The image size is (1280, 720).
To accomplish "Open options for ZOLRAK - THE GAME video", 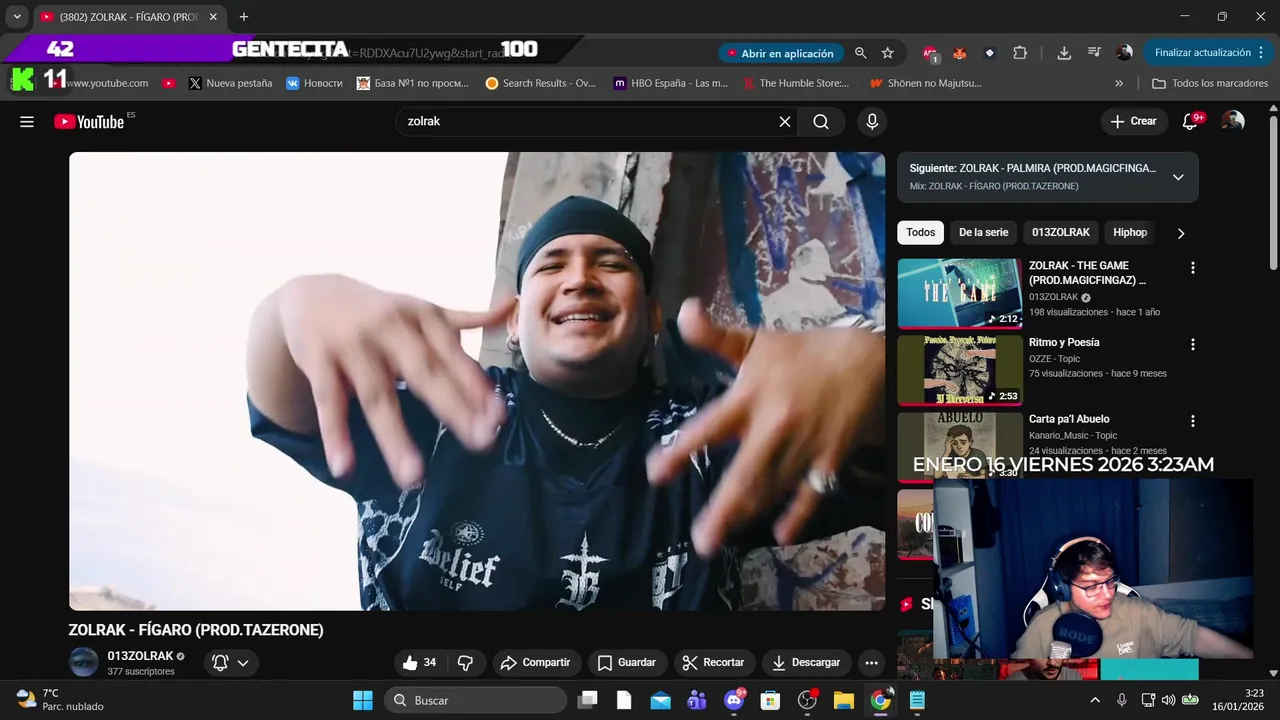I will tap(1192, 268).
